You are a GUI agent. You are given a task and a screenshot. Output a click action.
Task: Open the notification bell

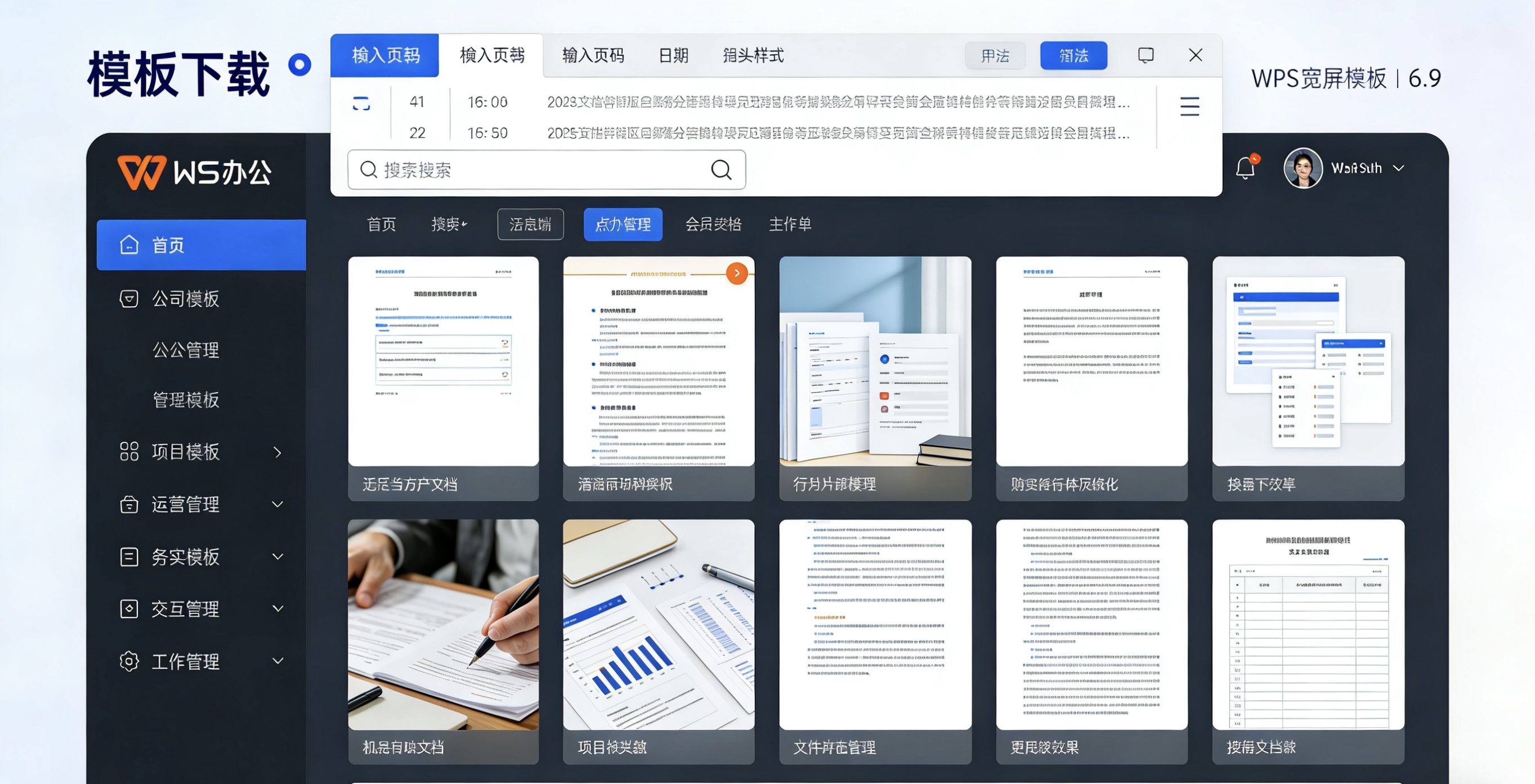(x=1246, y=169)
